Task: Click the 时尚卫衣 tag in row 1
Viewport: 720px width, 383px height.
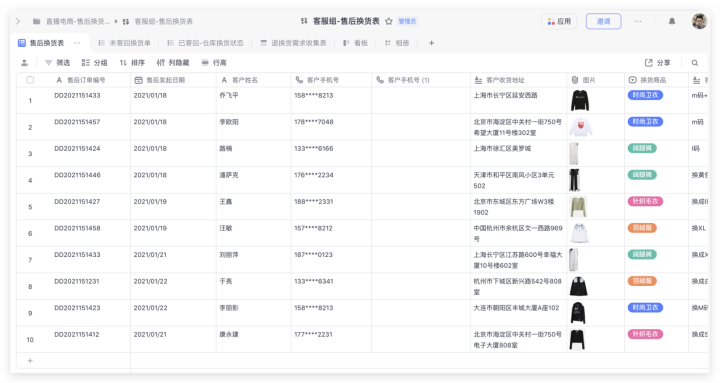Action: tap(645, 95)
